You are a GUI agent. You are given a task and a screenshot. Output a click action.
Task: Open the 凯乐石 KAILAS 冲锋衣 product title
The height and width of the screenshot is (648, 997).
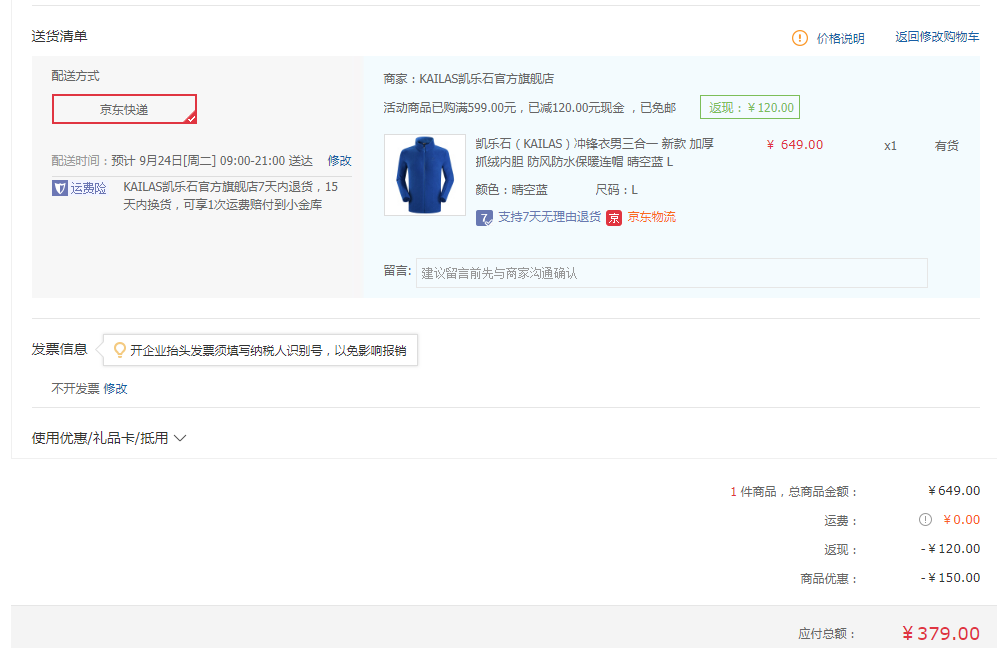[x=595, y=153]
